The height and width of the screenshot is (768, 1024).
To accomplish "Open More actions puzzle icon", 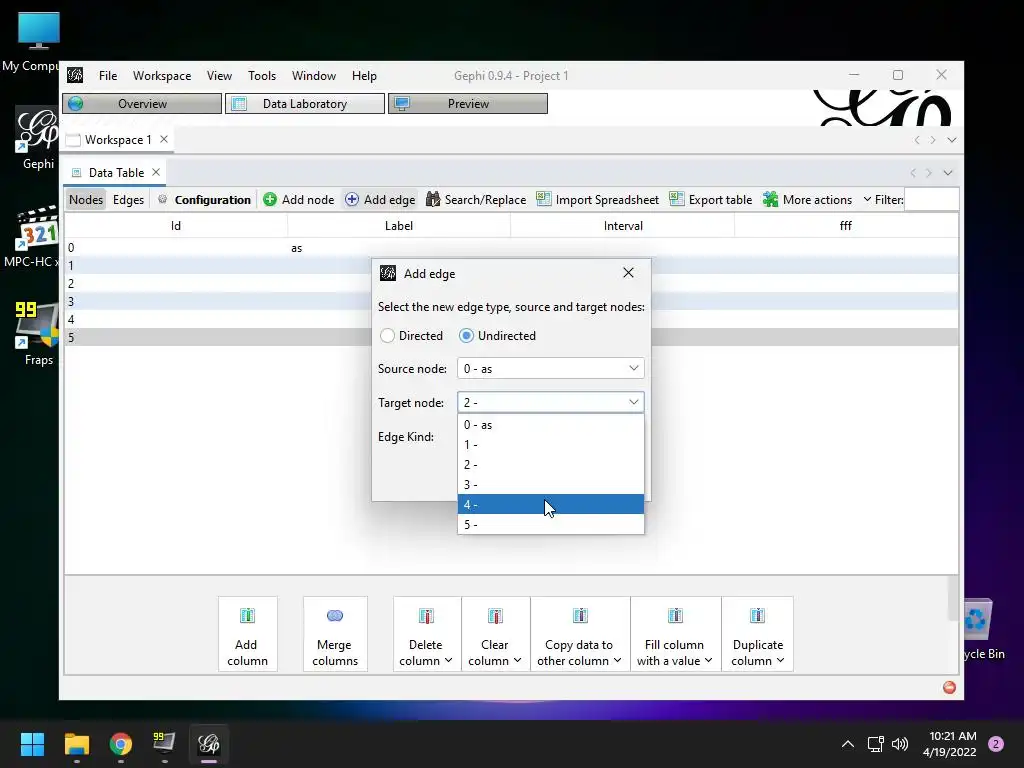I will 771,200.
